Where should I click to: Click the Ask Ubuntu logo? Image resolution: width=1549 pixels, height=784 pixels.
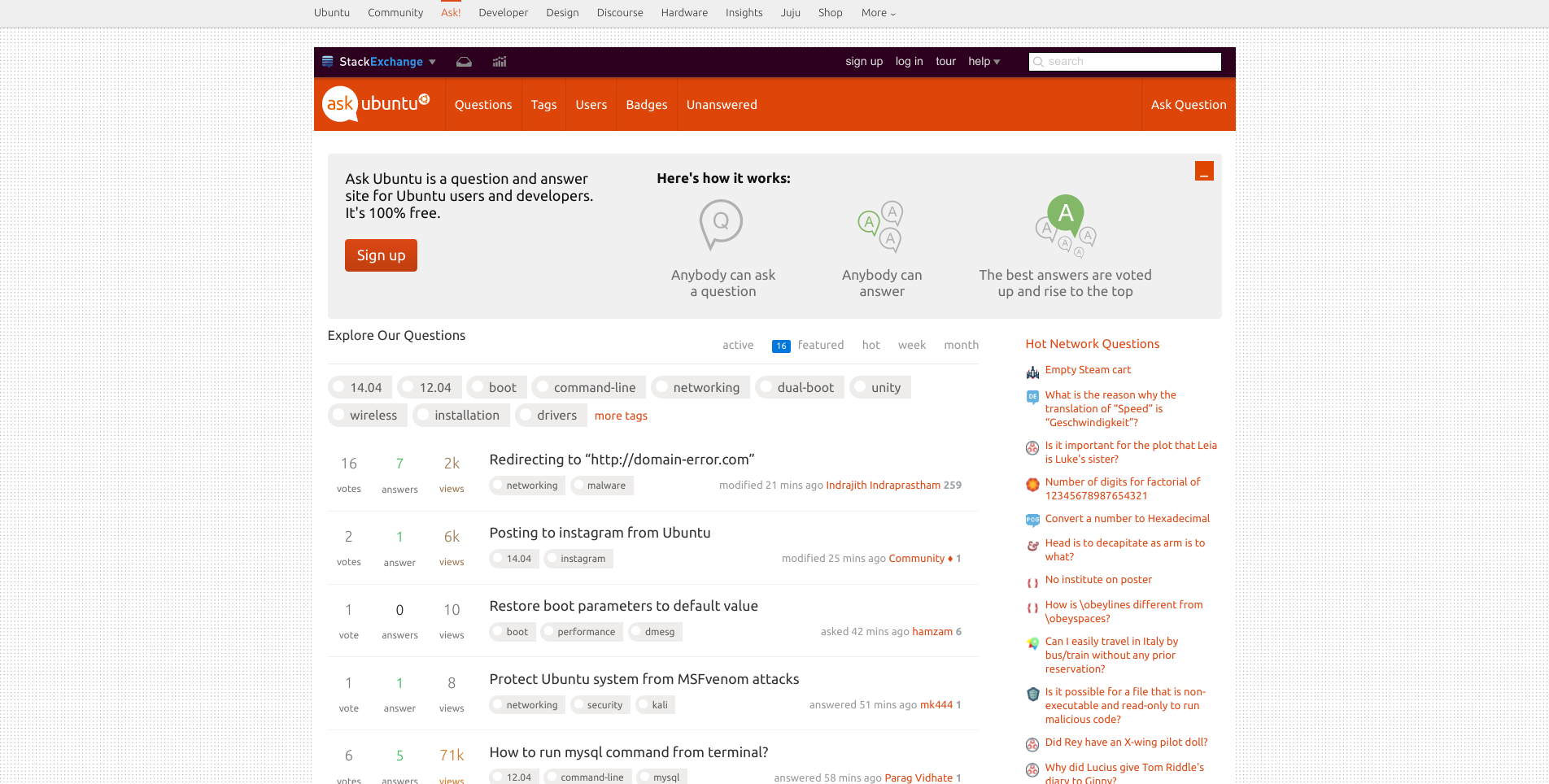pos(376,104)
